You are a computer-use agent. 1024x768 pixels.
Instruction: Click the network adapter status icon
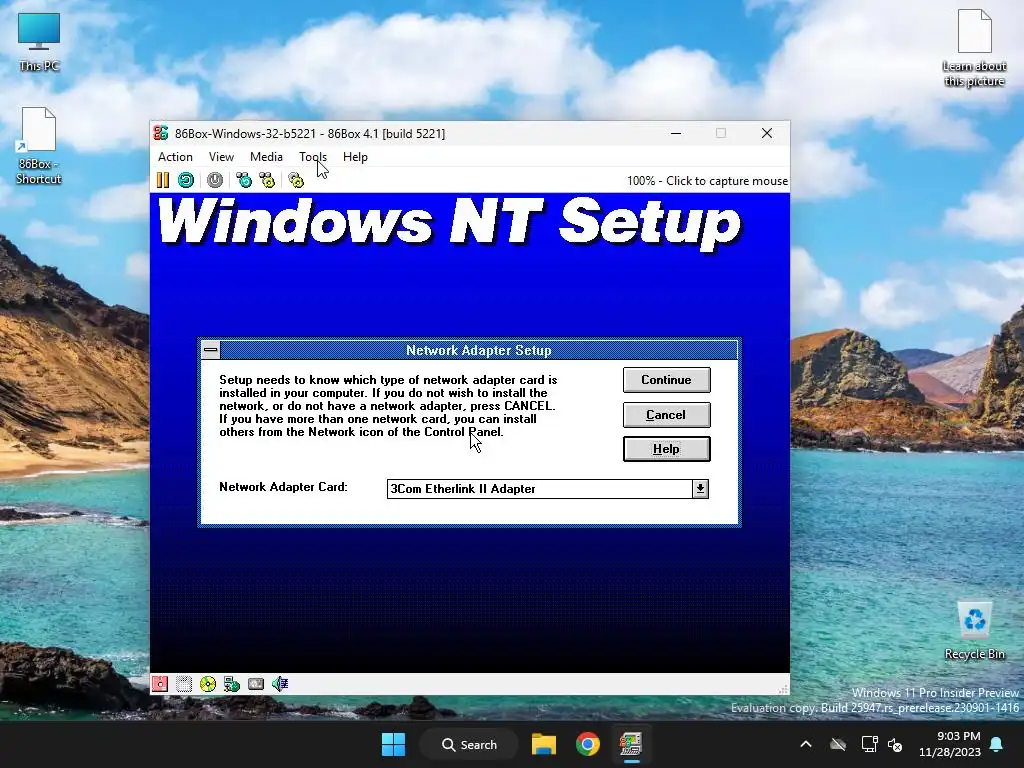[x=232, y=684]
